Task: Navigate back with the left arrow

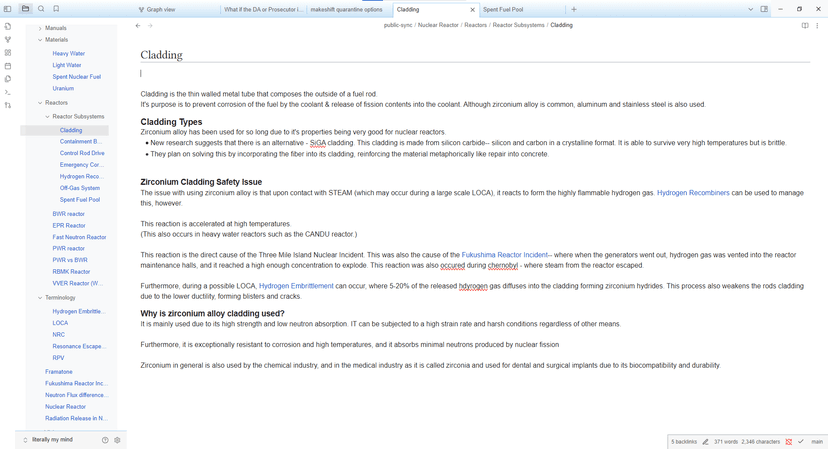Action: tap(138, 25)
